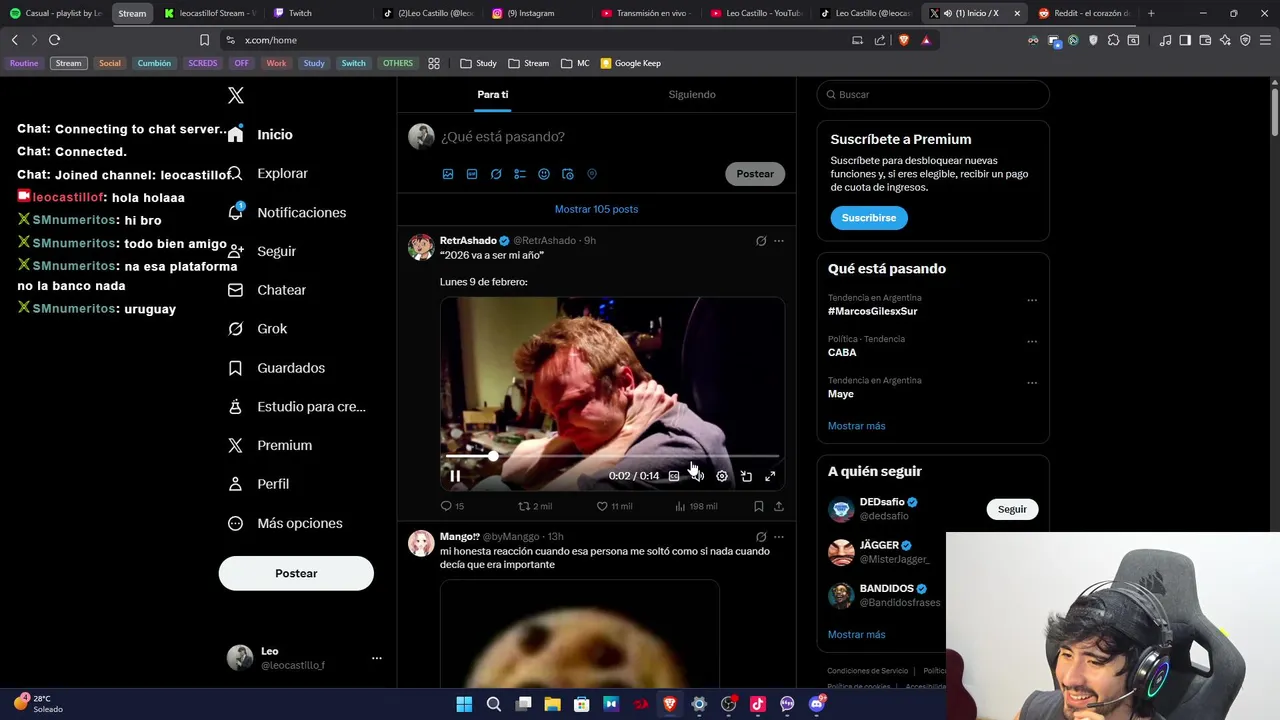Click Mostrar más under trends

coord(856,426)
